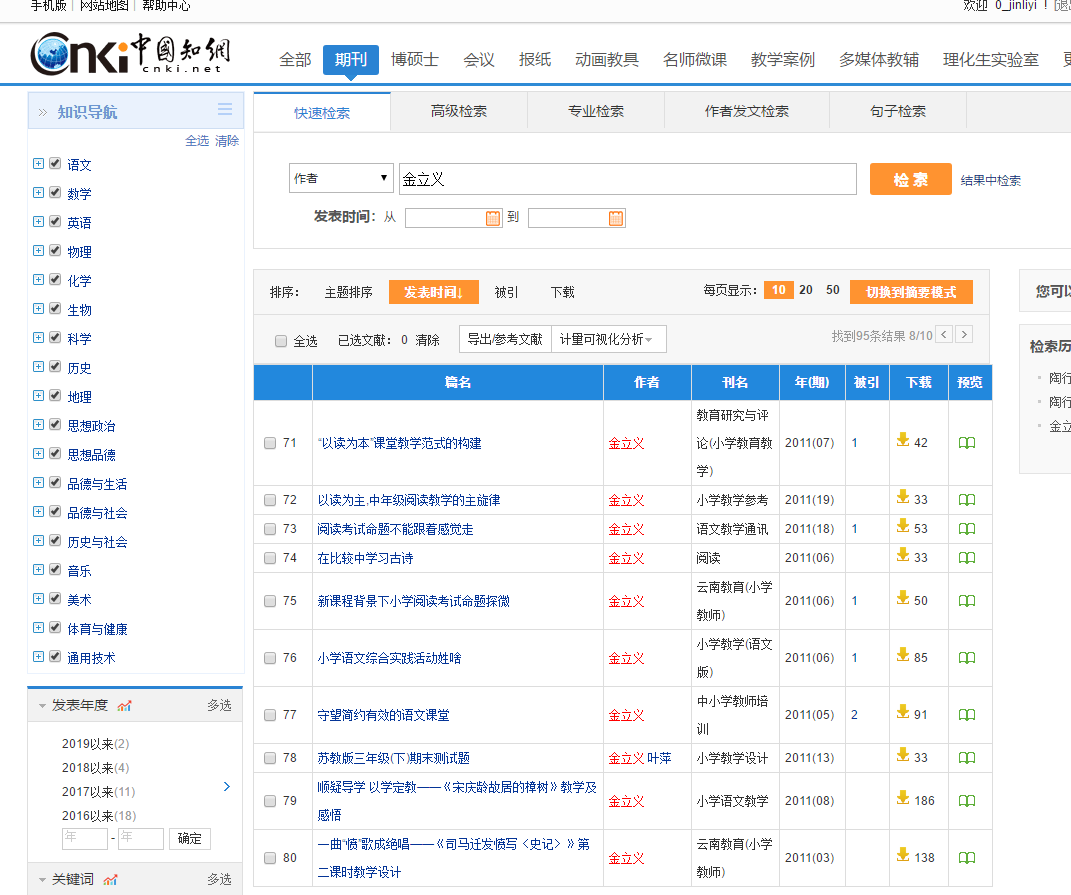1071x895 pixels.
Task: Switch to 专业检索 tab
Action: (596, 111)
